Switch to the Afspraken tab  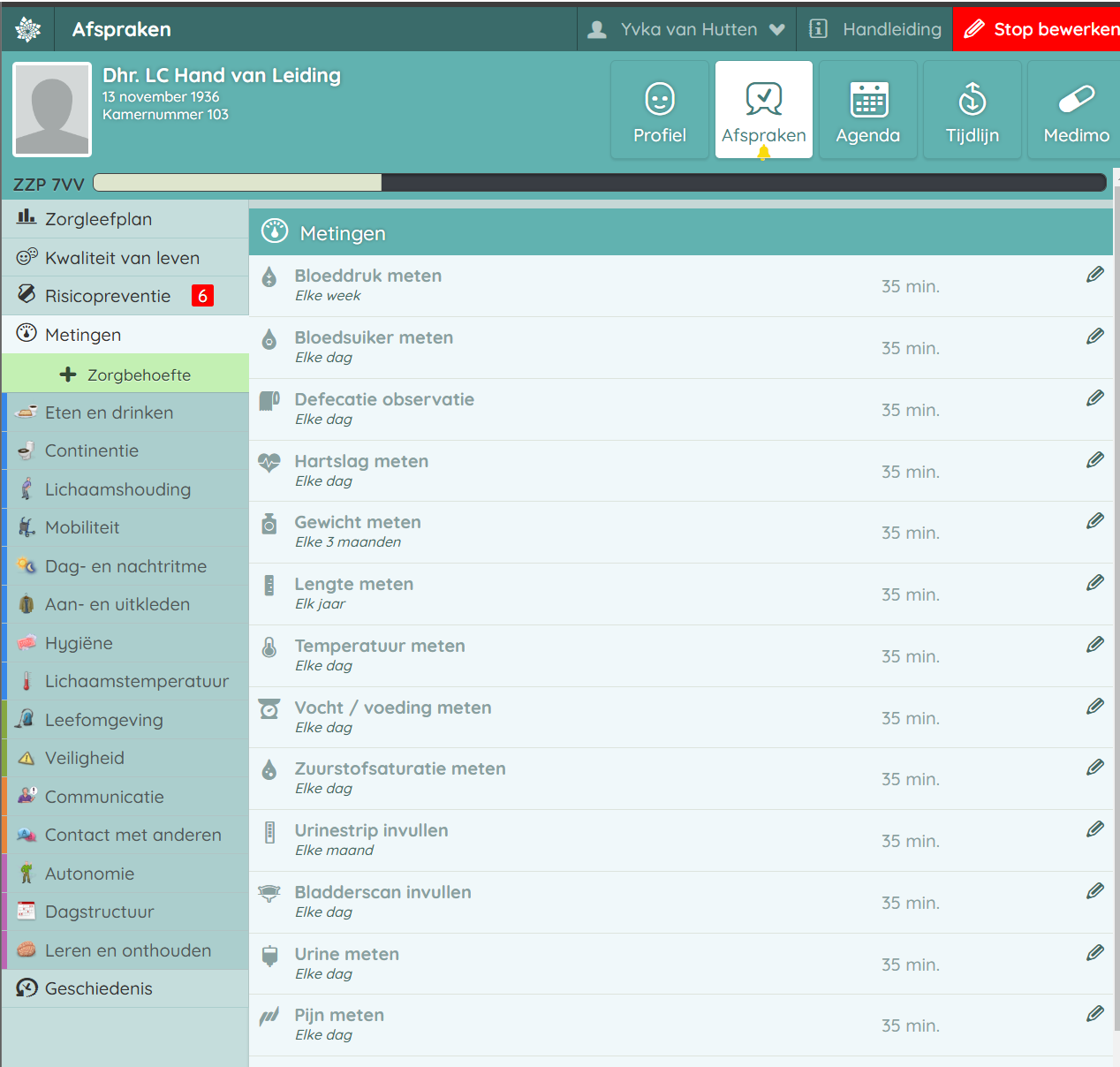[763, 110]
